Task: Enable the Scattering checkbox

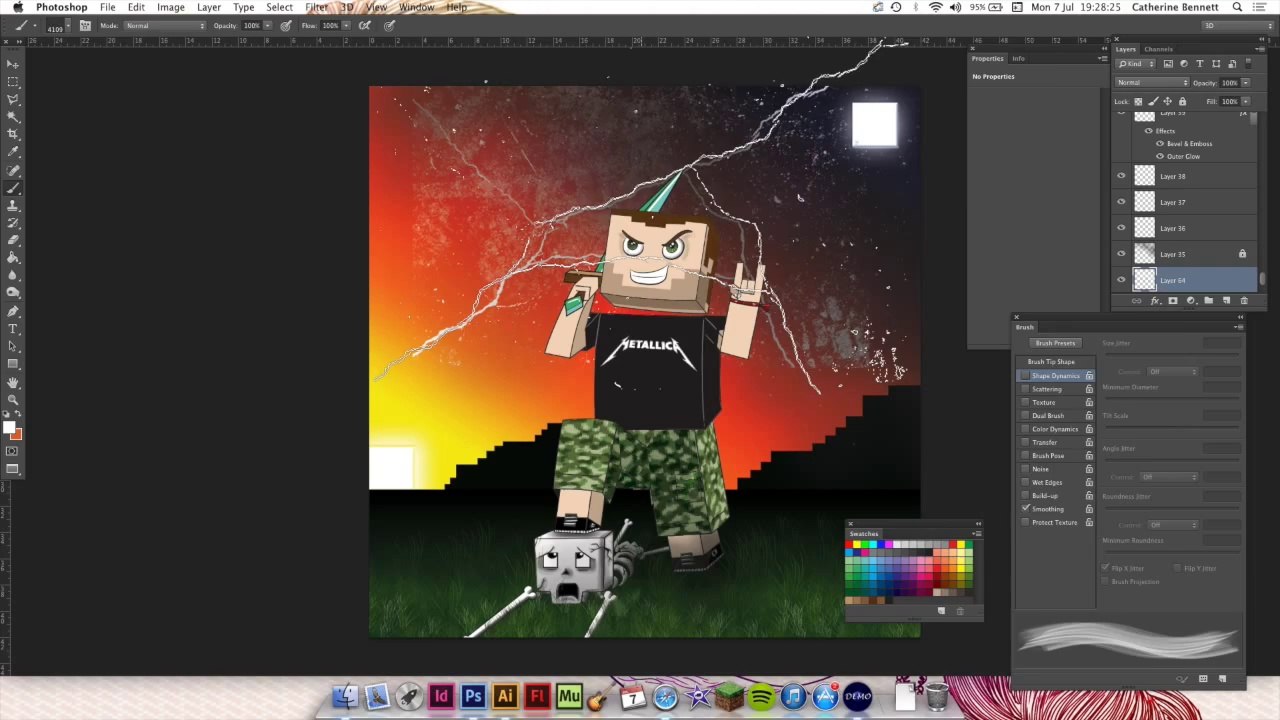Action: (x=1025, y=389)
